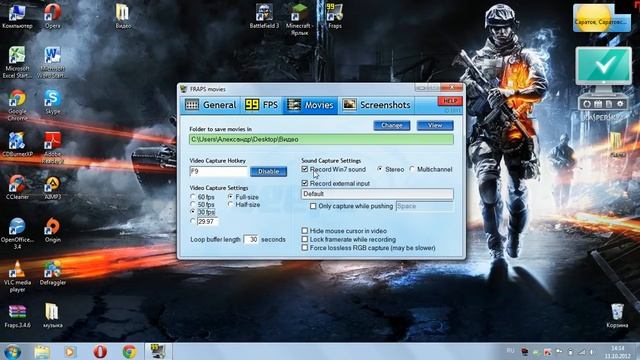
Task: Click the Windows Start button
Action: point(13,351)
